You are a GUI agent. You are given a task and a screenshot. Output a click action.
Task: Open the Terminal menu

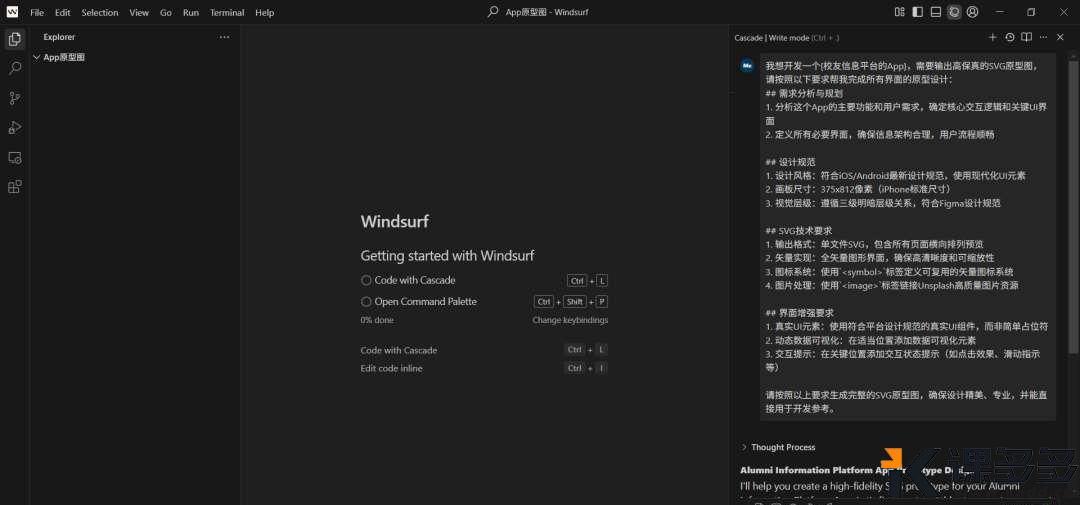(x=227, y=12)
